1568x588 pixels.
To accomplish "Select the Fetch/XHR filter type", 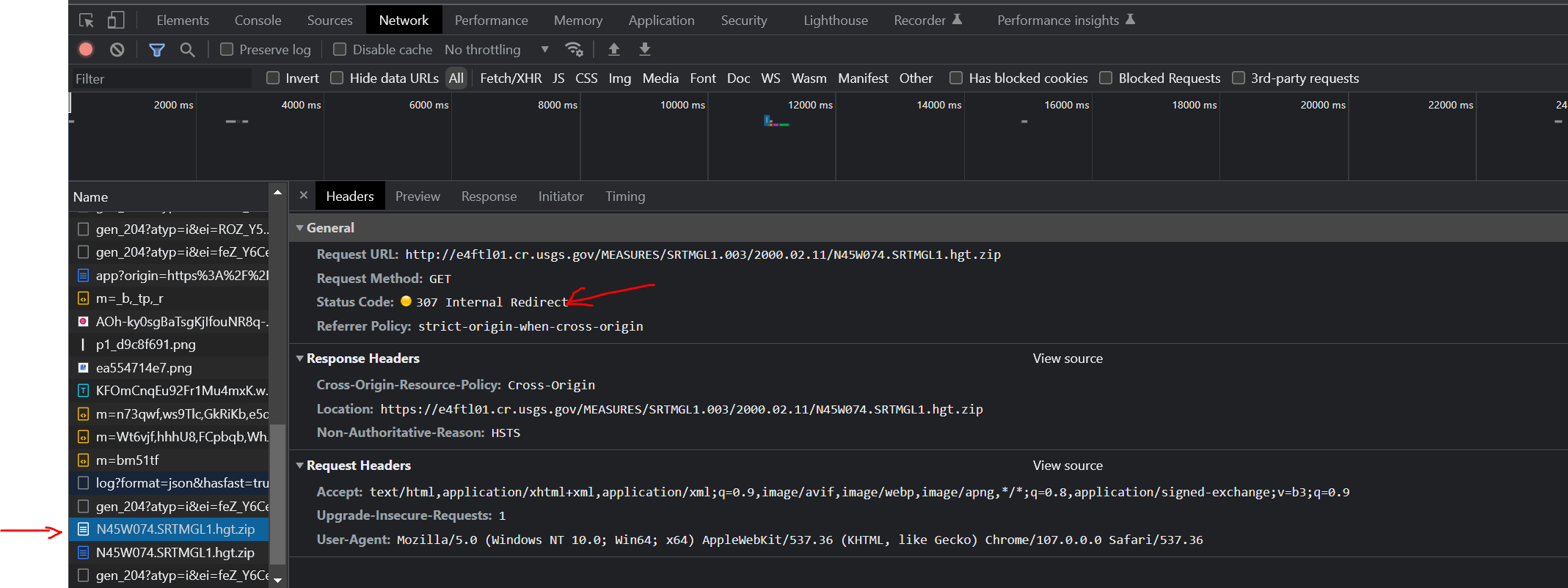I will pyautogui.click(x=510, y=78).
